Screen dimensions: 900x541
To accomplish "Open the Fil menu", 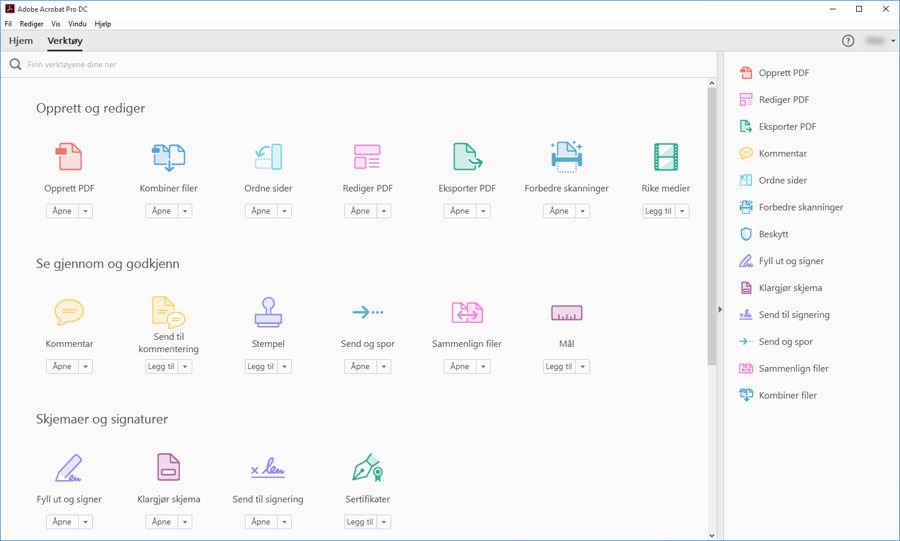I will click(x=8, y=24).
